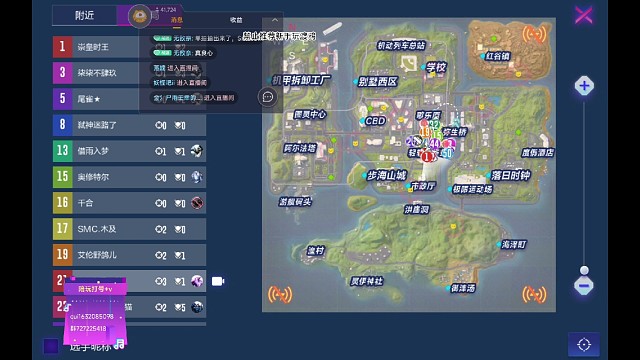
Task: Click the camera icon next to player 21
Action: [x=218, y=281]
